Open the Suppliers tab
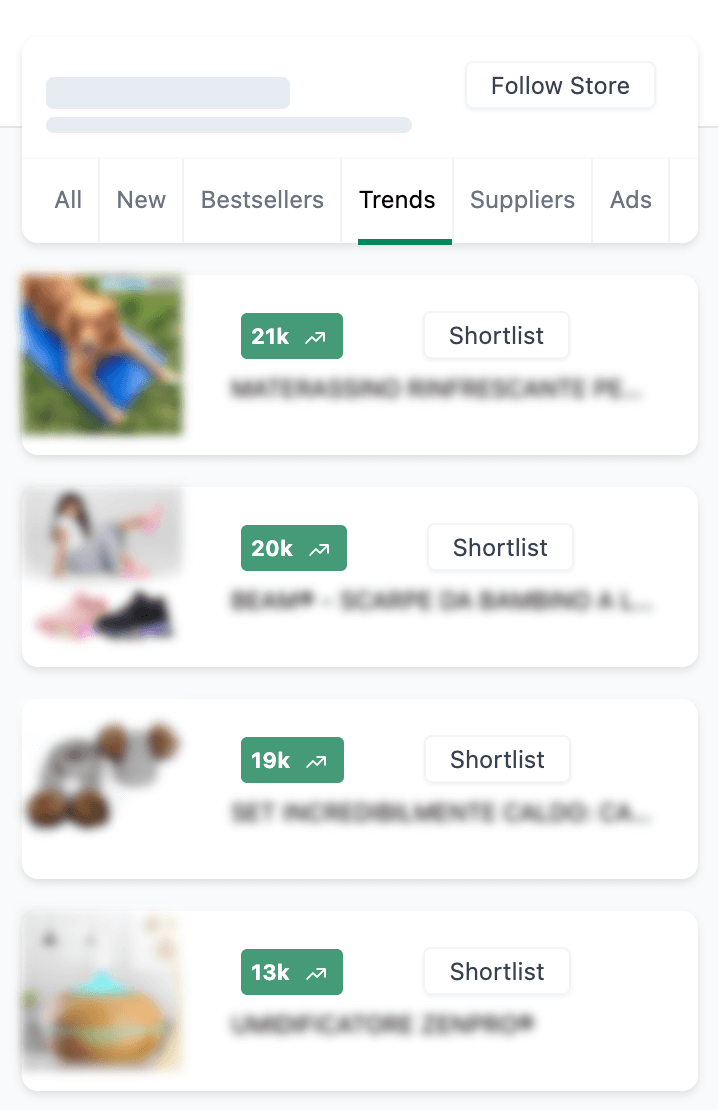Screen dimensions: 718x1110 click(x=522, y=200)
